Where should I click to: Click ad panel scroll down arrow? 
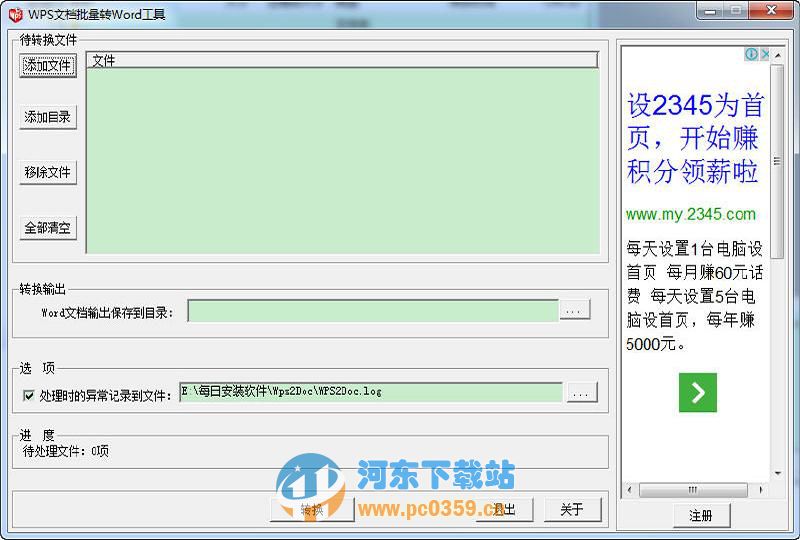coord(778,474)
